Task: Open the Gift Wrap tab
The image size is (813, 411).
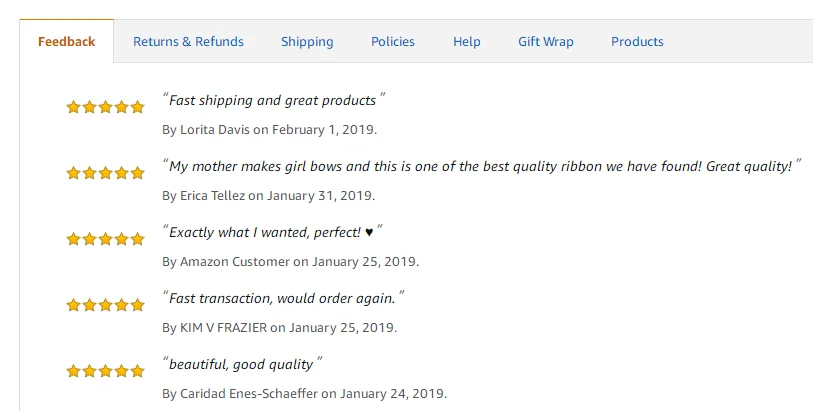Action: click(x=546, y=41)
